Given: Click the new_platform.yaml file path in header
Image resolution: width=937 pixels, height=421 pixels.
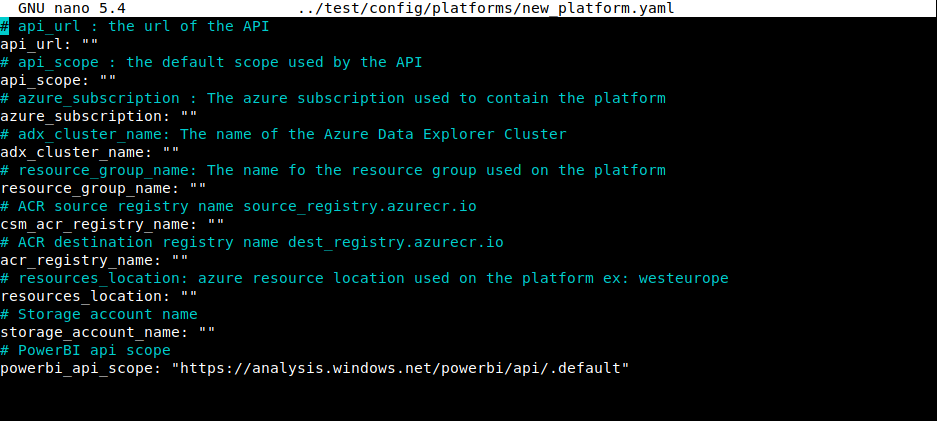Looking at the screenshot, I should click(x=486, y=8).
